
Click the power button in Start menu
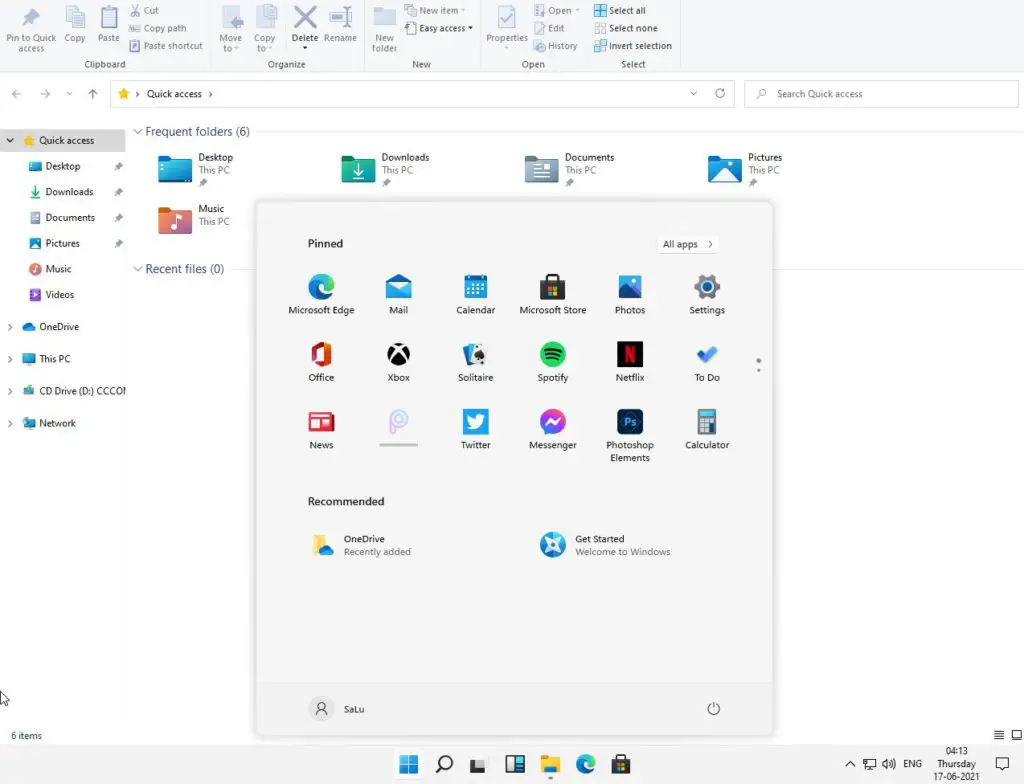click(x=713, y=709)
